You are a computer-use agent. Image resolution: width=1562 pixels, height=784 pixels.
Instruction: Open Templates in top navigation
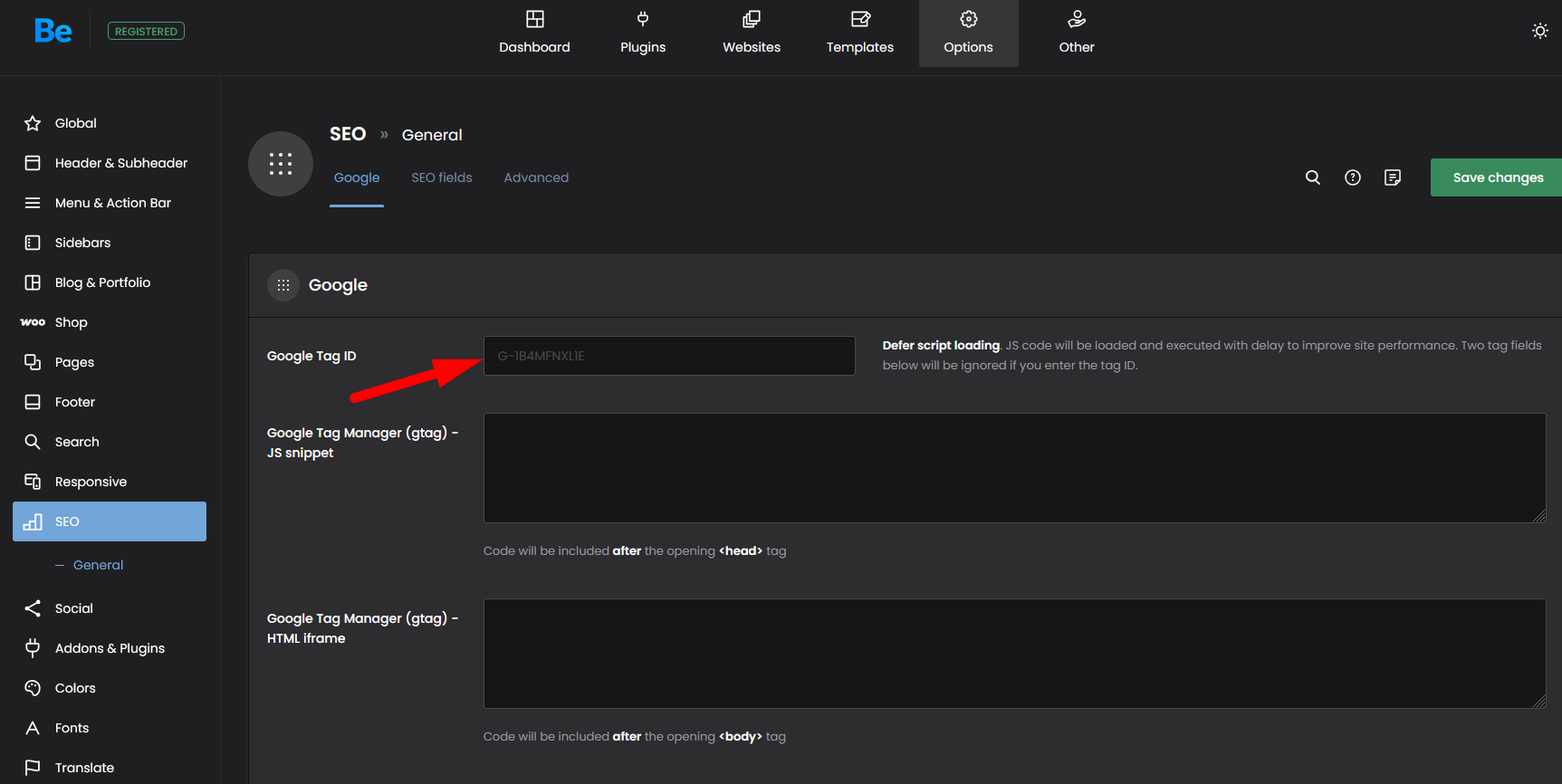[859, 33]
